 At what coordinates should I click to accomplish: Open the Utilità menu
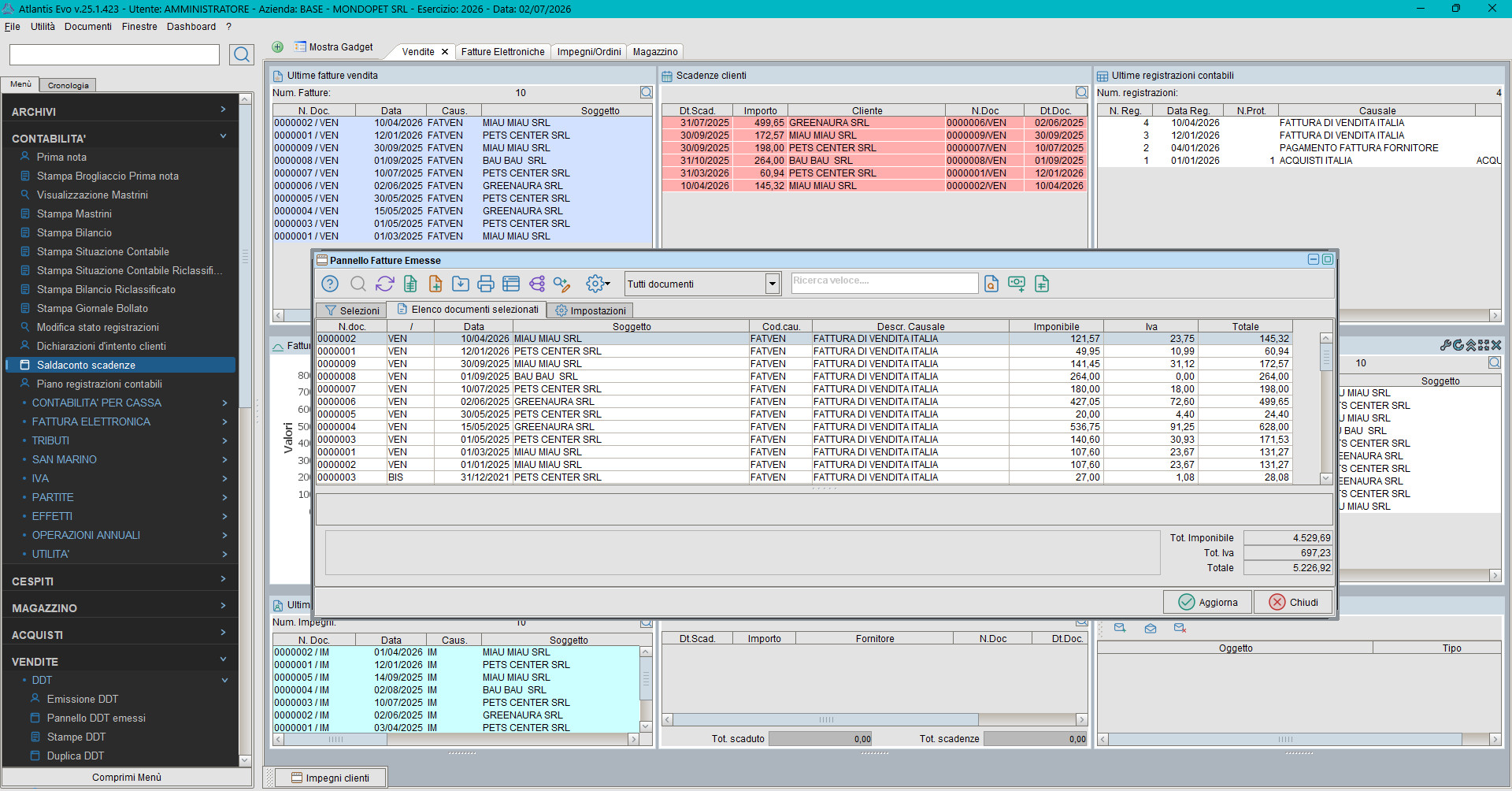click(x=43, y=27)
